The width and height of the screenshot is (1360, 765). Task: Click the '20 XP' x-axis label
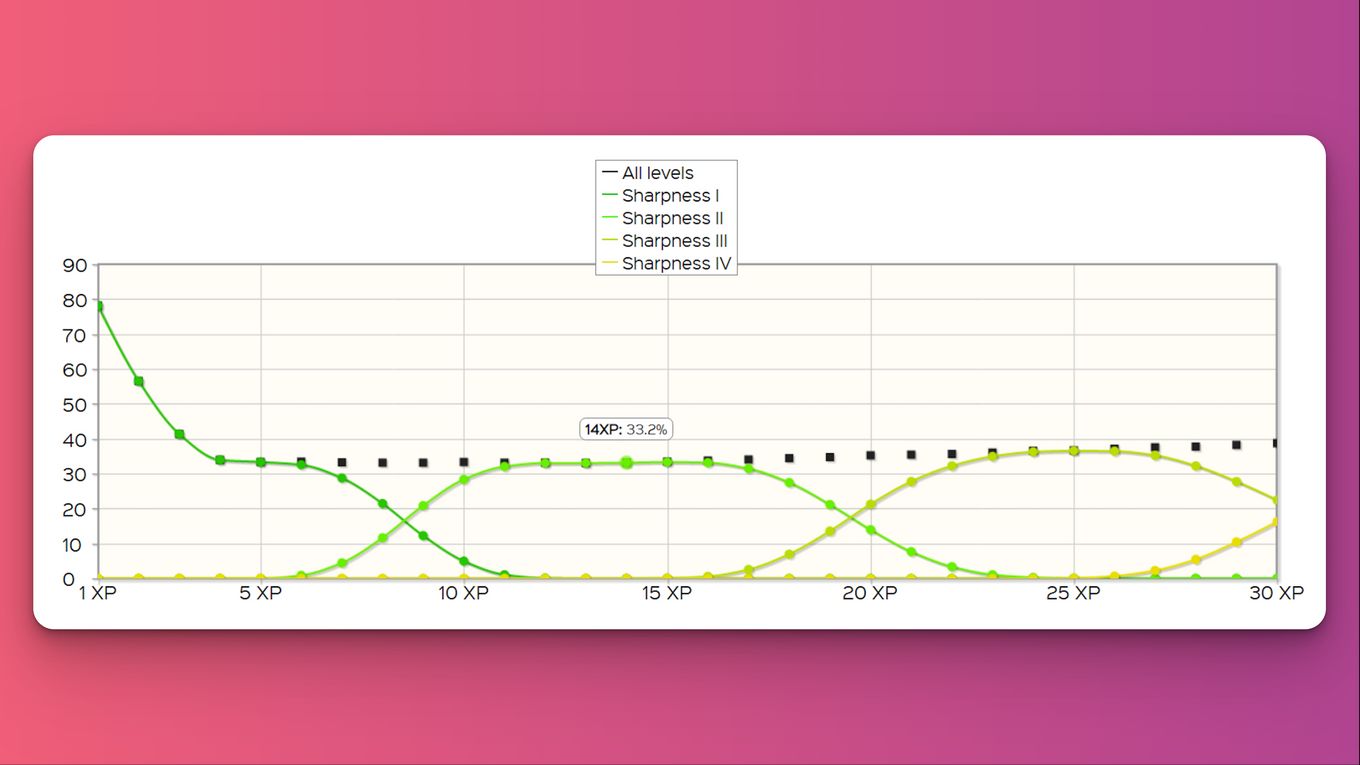870,593
